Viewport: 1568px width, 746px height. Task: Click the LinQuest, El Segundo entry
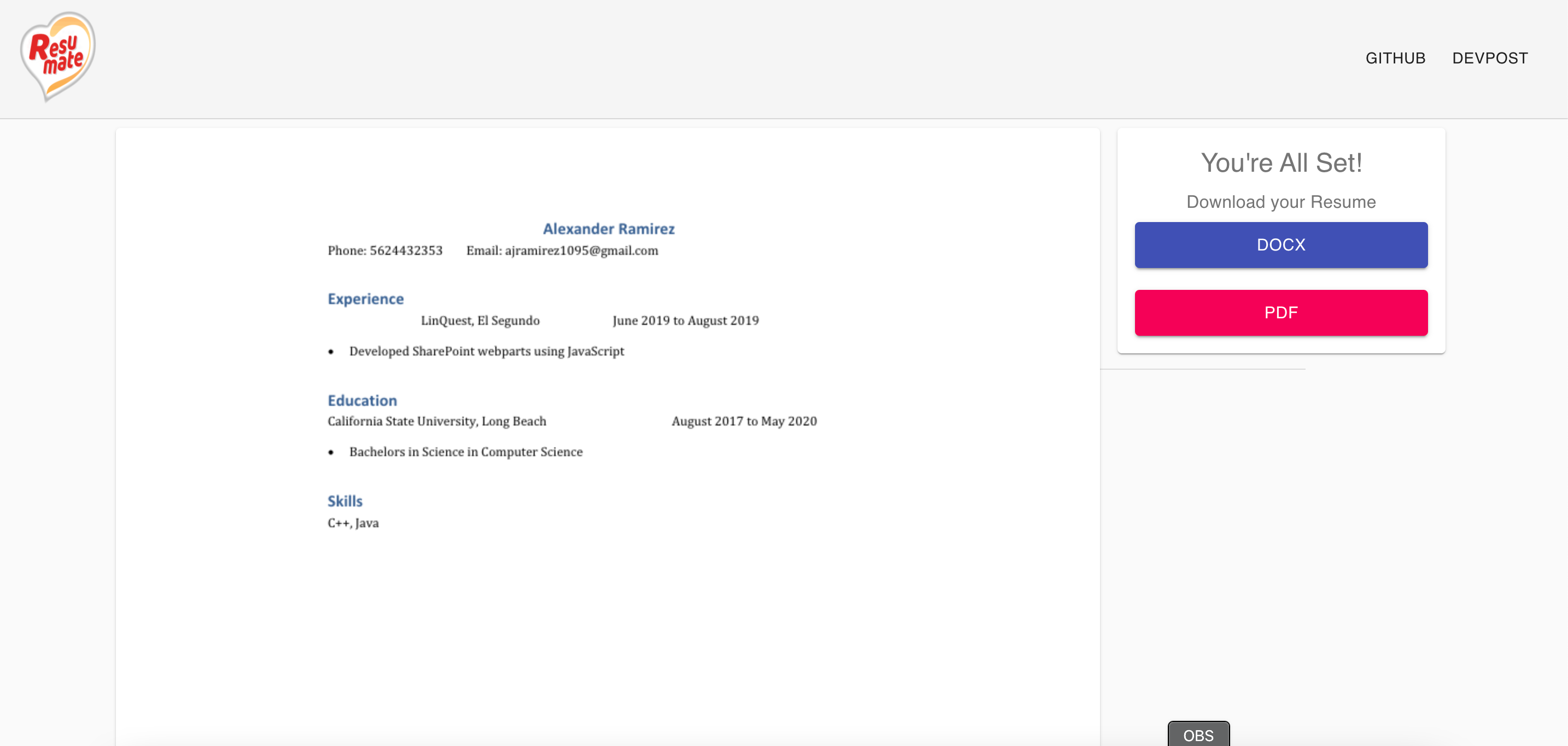pos(479,321)
